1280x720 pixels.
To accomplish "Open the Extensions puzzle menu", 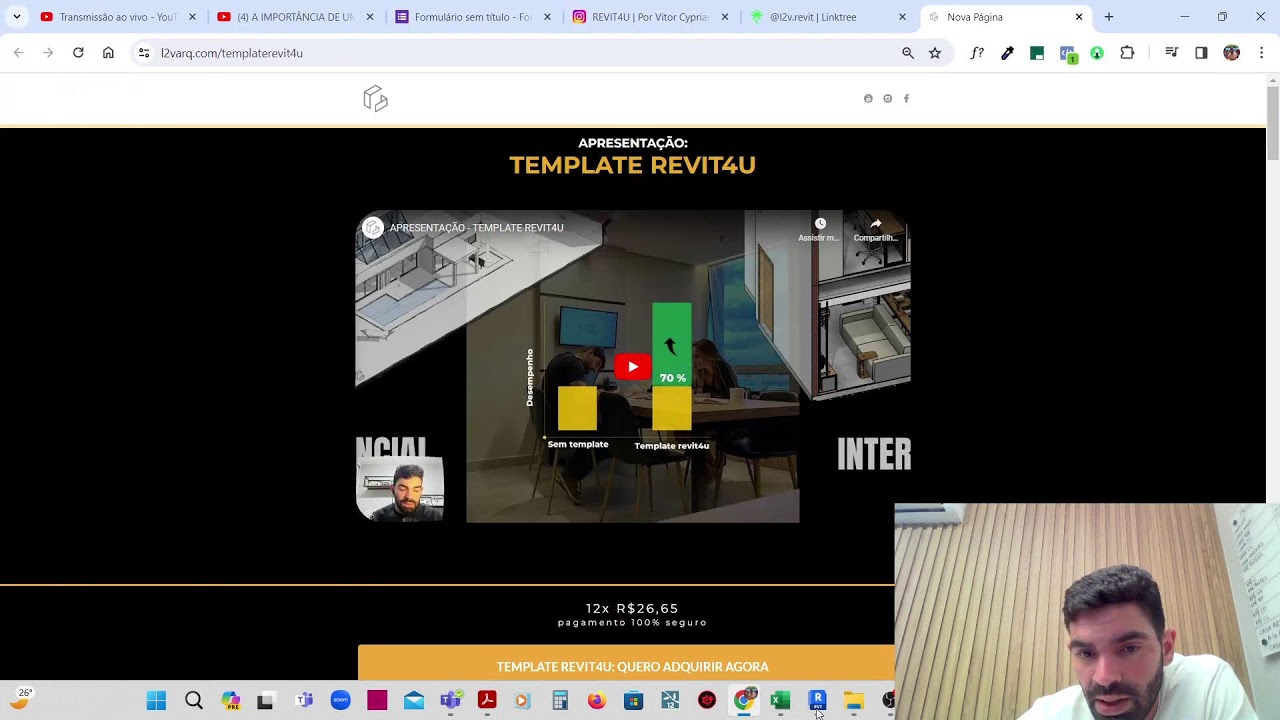I will [1127, 53].
